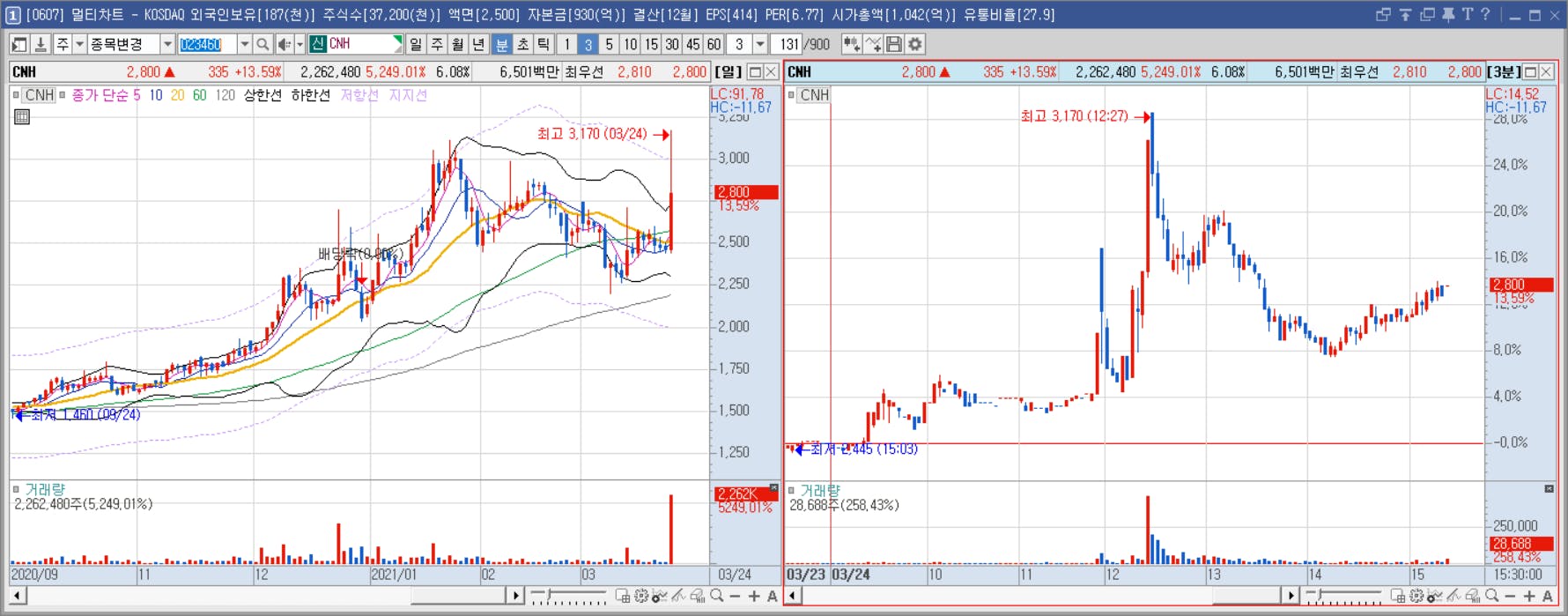Click the 거래량 volume label in daily chart
Image resolution: width=1568 pixels, height=616 pixels.
(x=45, y=490)
